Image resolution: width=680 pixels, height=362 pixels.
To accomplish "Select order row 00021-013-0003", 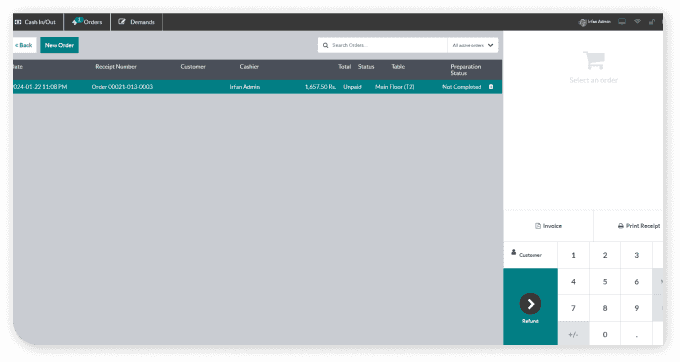I will coord(258,87).
